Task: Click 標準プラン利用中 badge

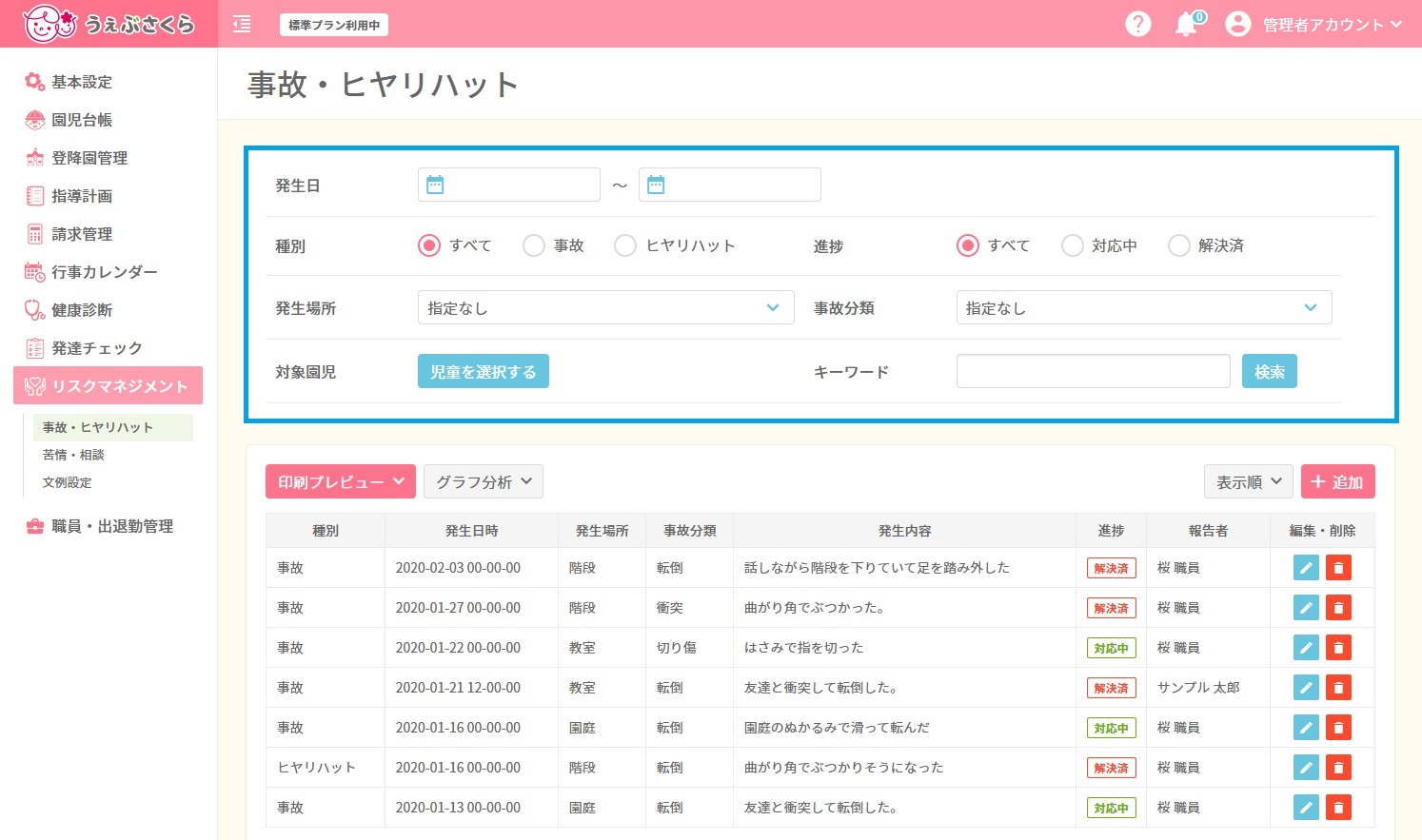Action: 334,25
